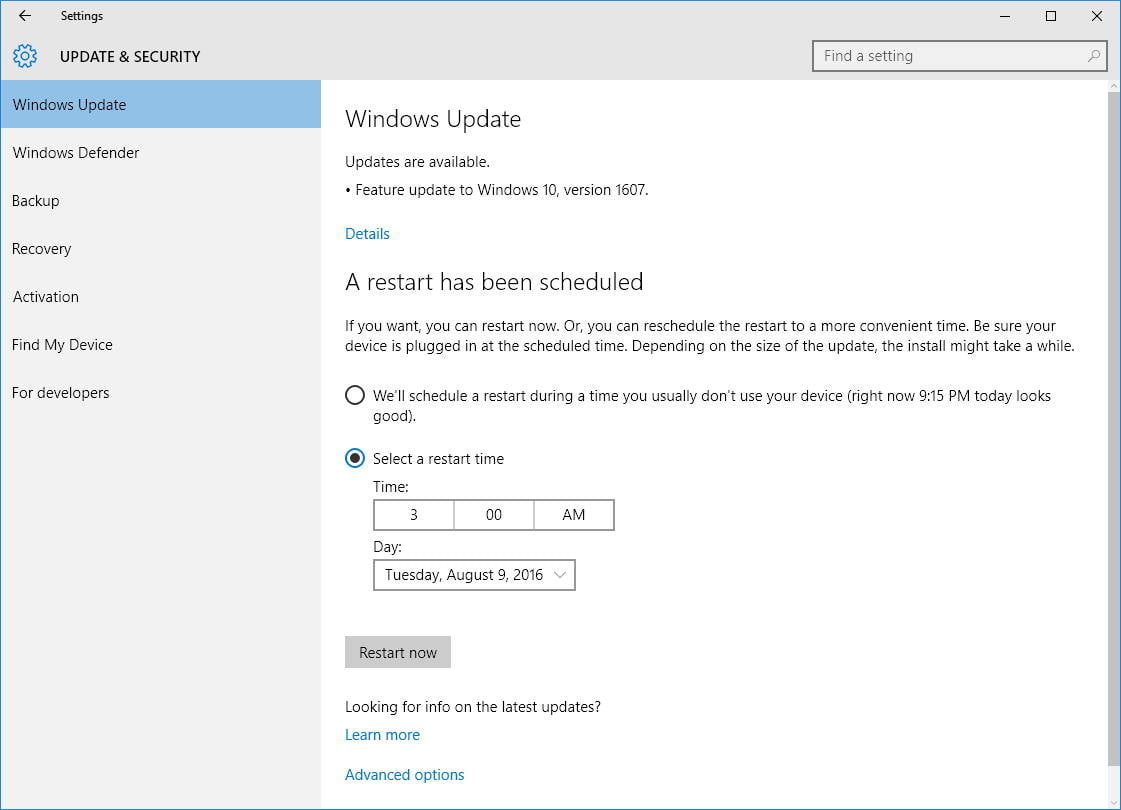This screenshot has height=810, width=1121.
Task: Open the Windows Defender section
Action: click(76, 153)
